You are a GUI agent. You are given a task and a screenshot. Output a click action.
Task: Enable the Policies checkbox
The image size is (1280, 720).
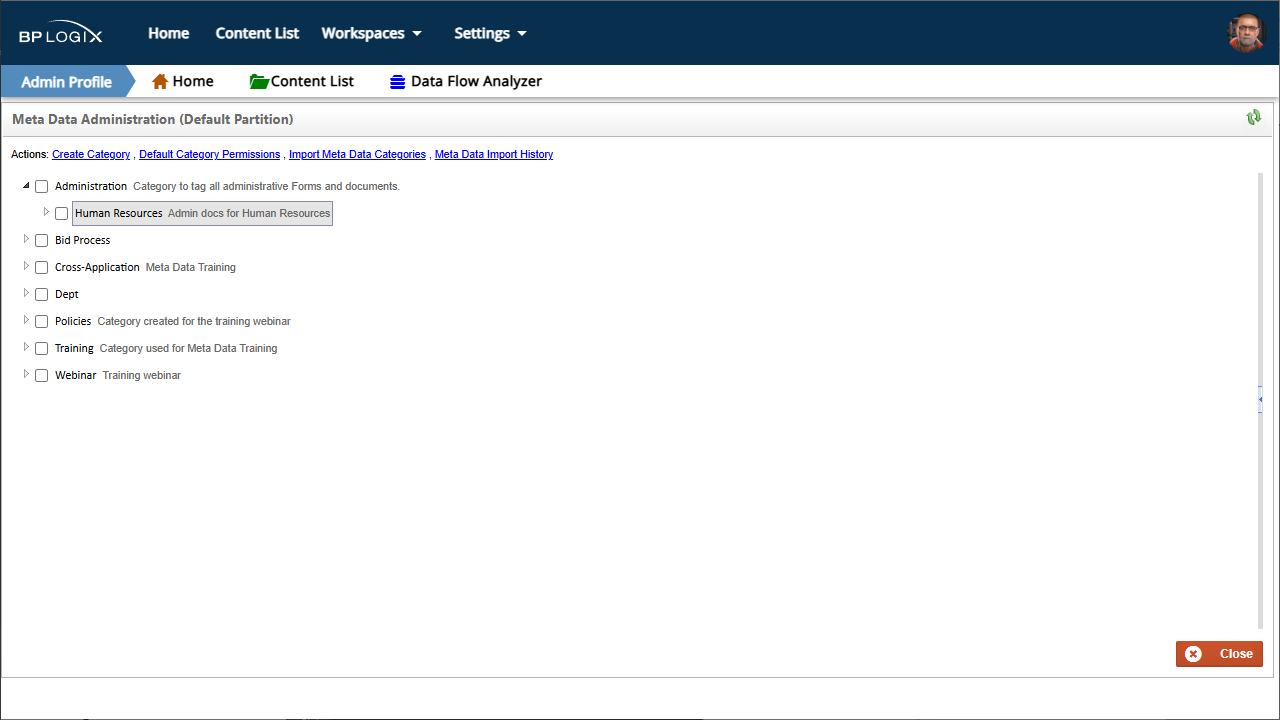42,322
